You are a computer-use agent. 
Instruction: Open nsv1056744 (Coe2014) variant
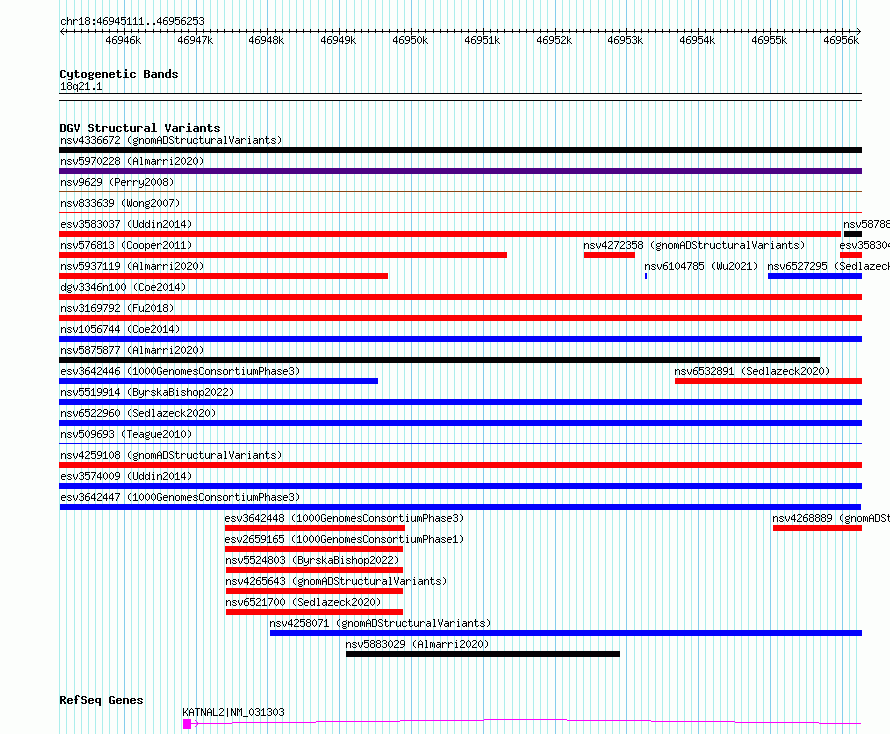[120, 329]
